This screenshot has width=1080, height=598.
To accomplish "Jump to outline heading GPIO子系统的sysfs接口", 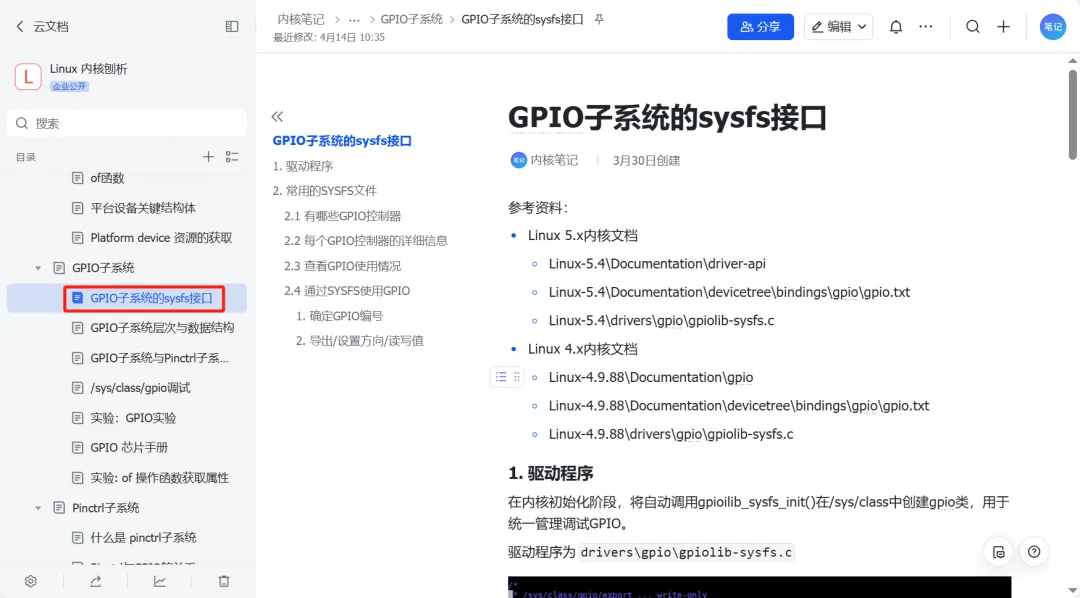I will 342,141.
